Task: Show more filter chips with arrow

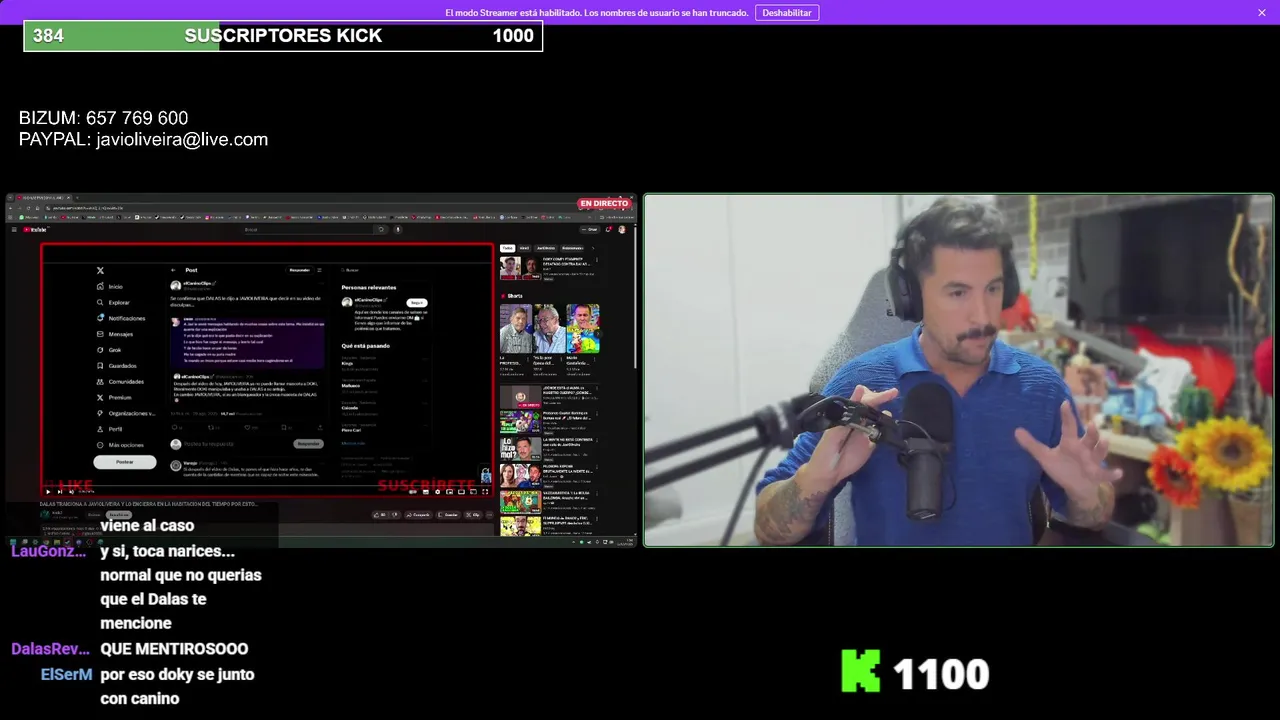Action: [593, 248]
